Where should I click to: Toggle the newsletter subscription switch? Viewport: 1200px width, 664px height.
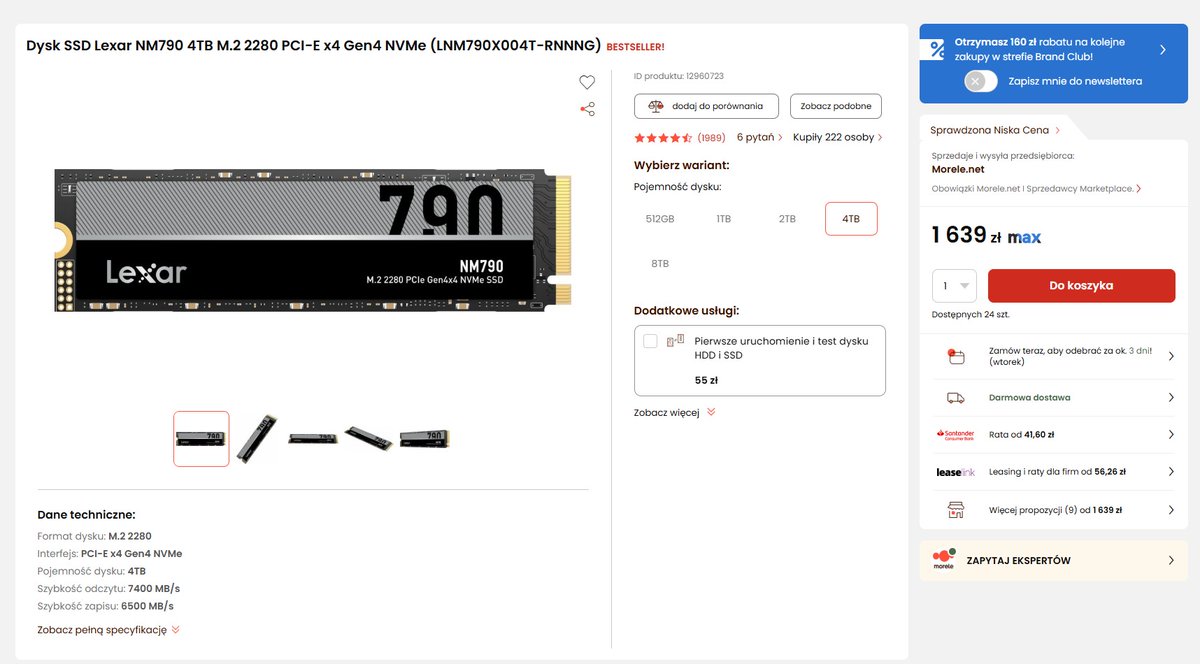pos(981,81)
